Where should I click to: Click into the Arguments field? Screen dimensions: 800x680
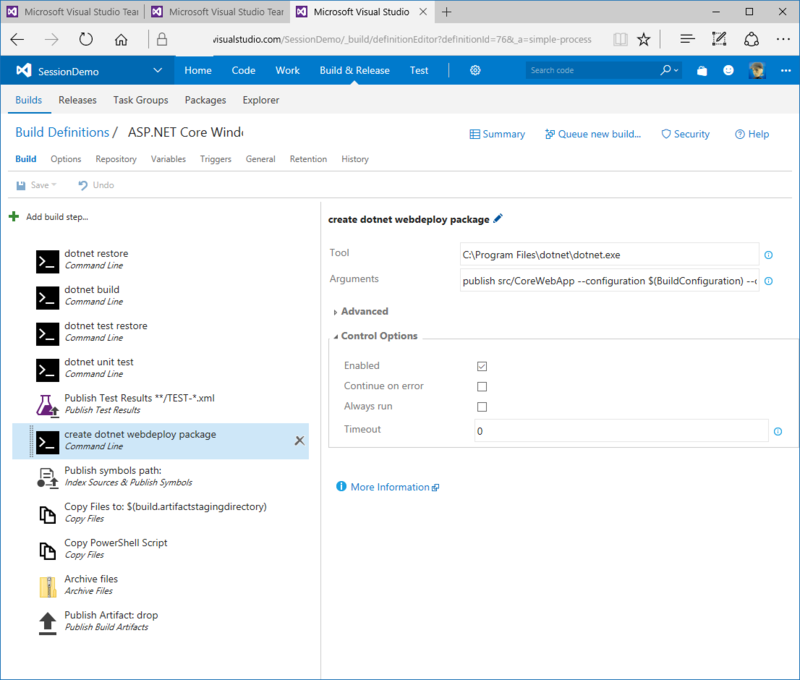[x=609, y=281]
